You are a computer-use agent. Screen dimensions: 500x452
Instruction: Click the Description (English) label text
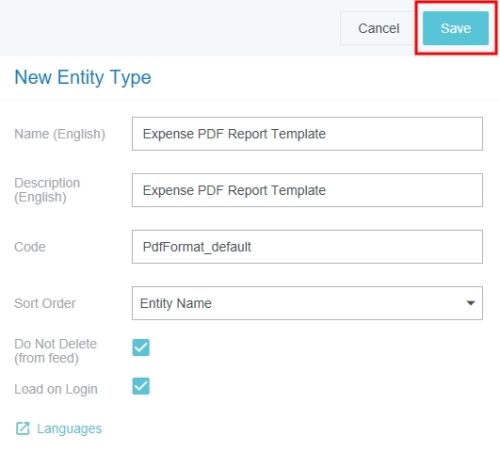coord(47,190)
